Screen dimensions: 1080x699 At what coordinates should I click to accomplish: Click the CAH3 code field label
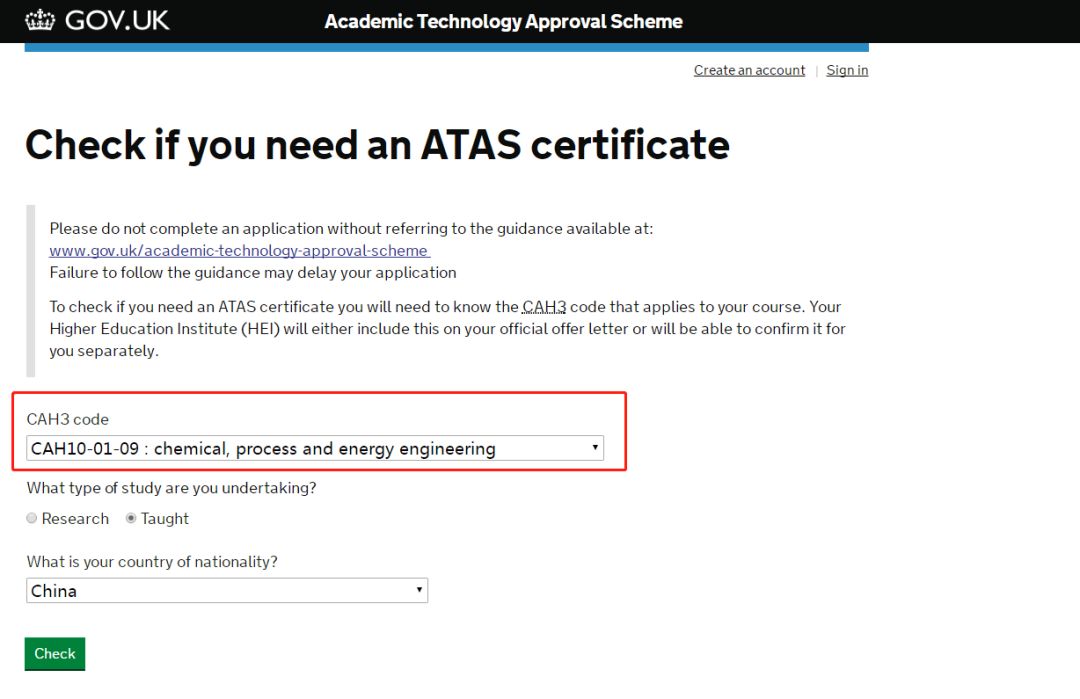pos(68,419)
